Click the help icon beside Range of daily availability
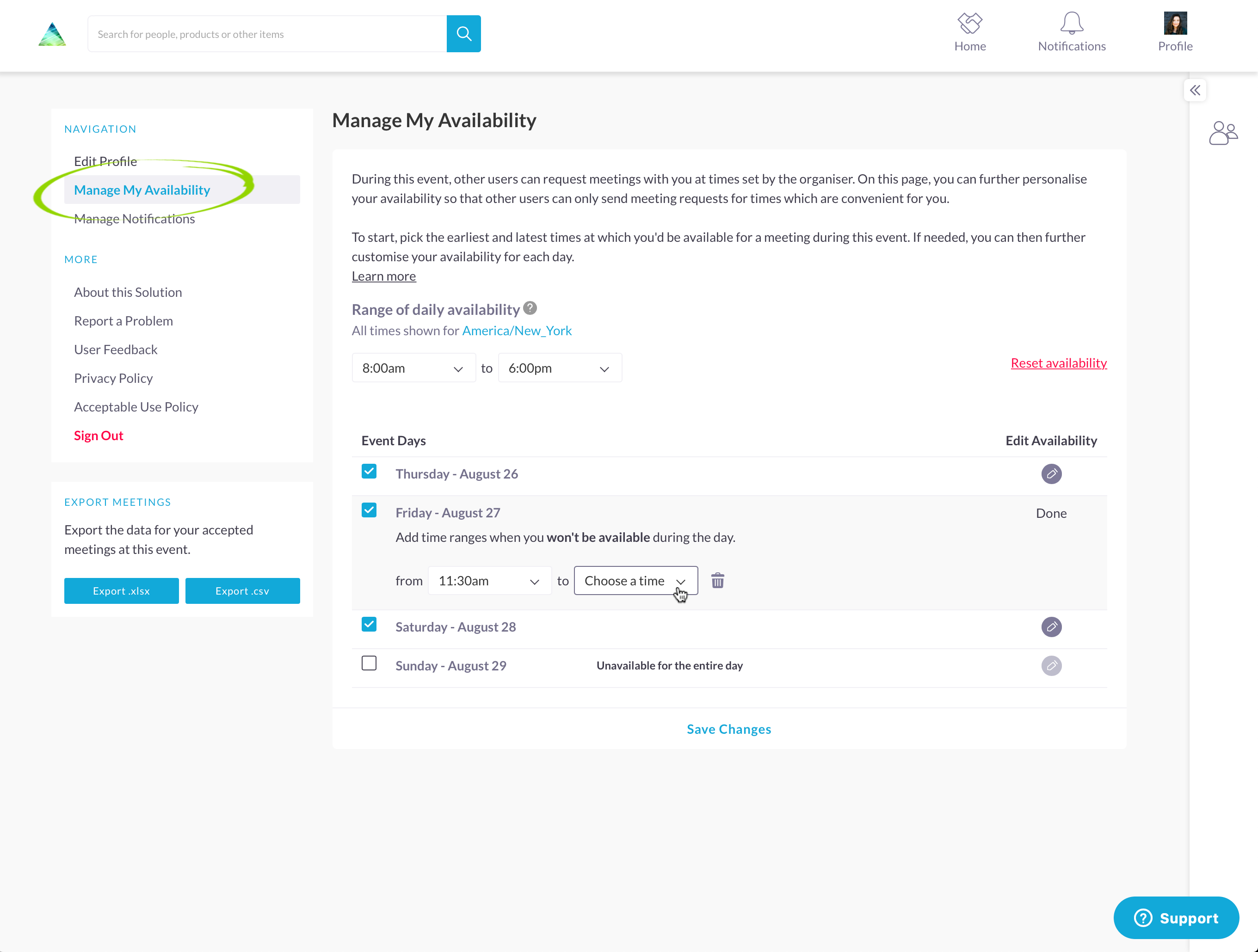 click(530, 308)
